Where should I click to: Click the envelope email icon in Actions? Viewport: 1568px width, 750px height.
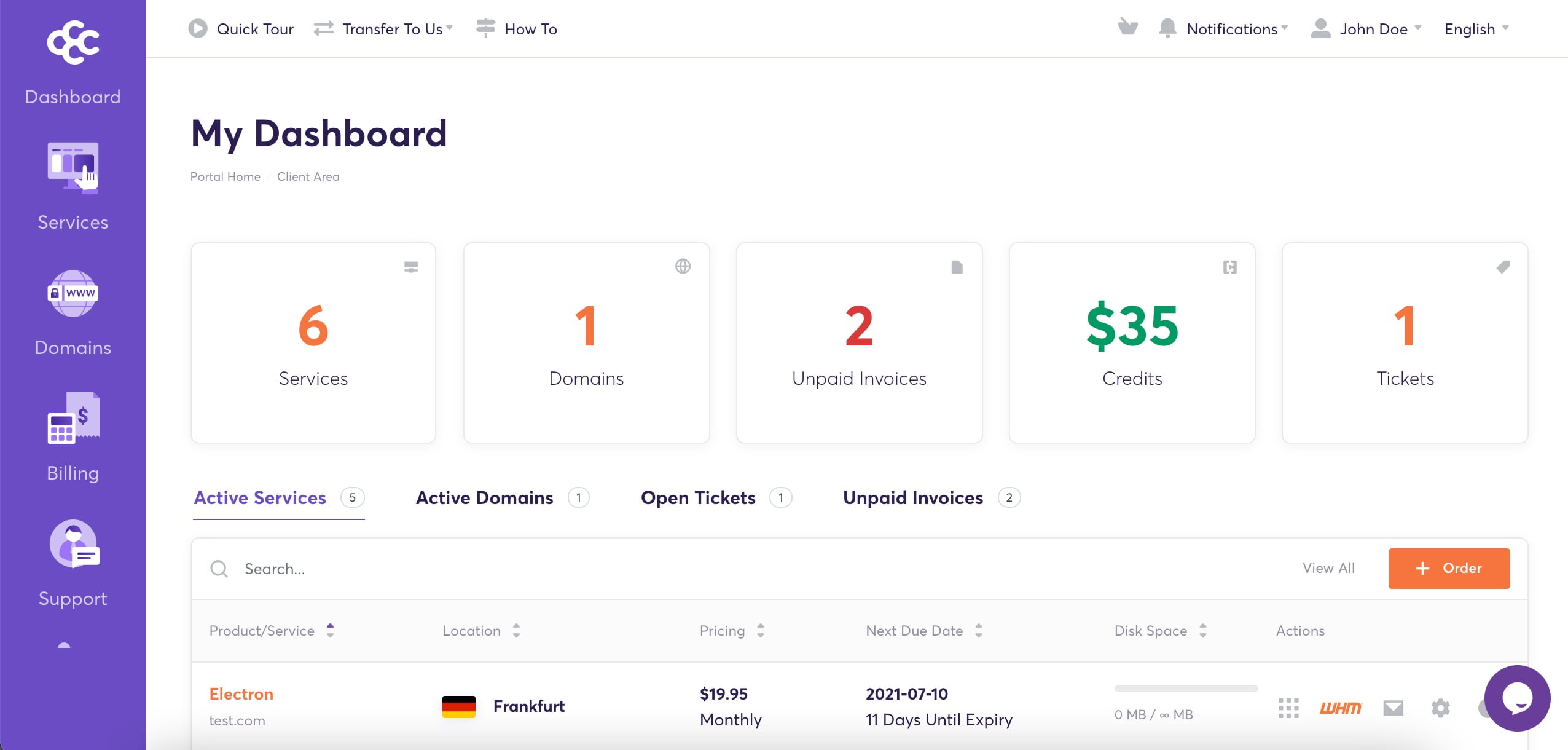(1393, 708)
